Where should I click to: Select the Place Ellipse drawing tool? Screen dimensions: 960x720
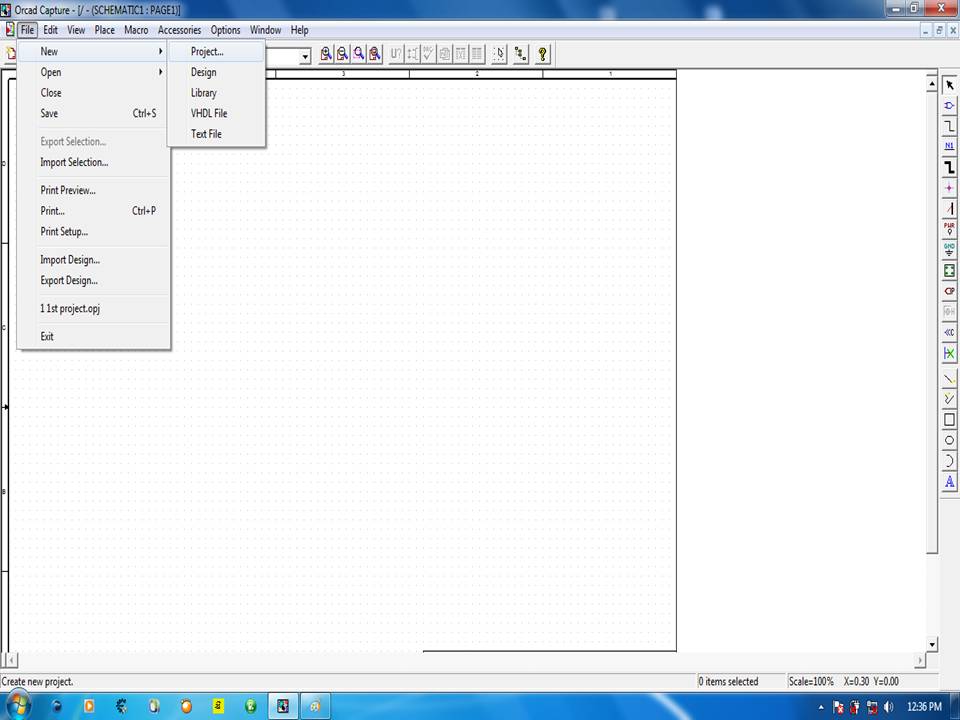coord(949,440)
